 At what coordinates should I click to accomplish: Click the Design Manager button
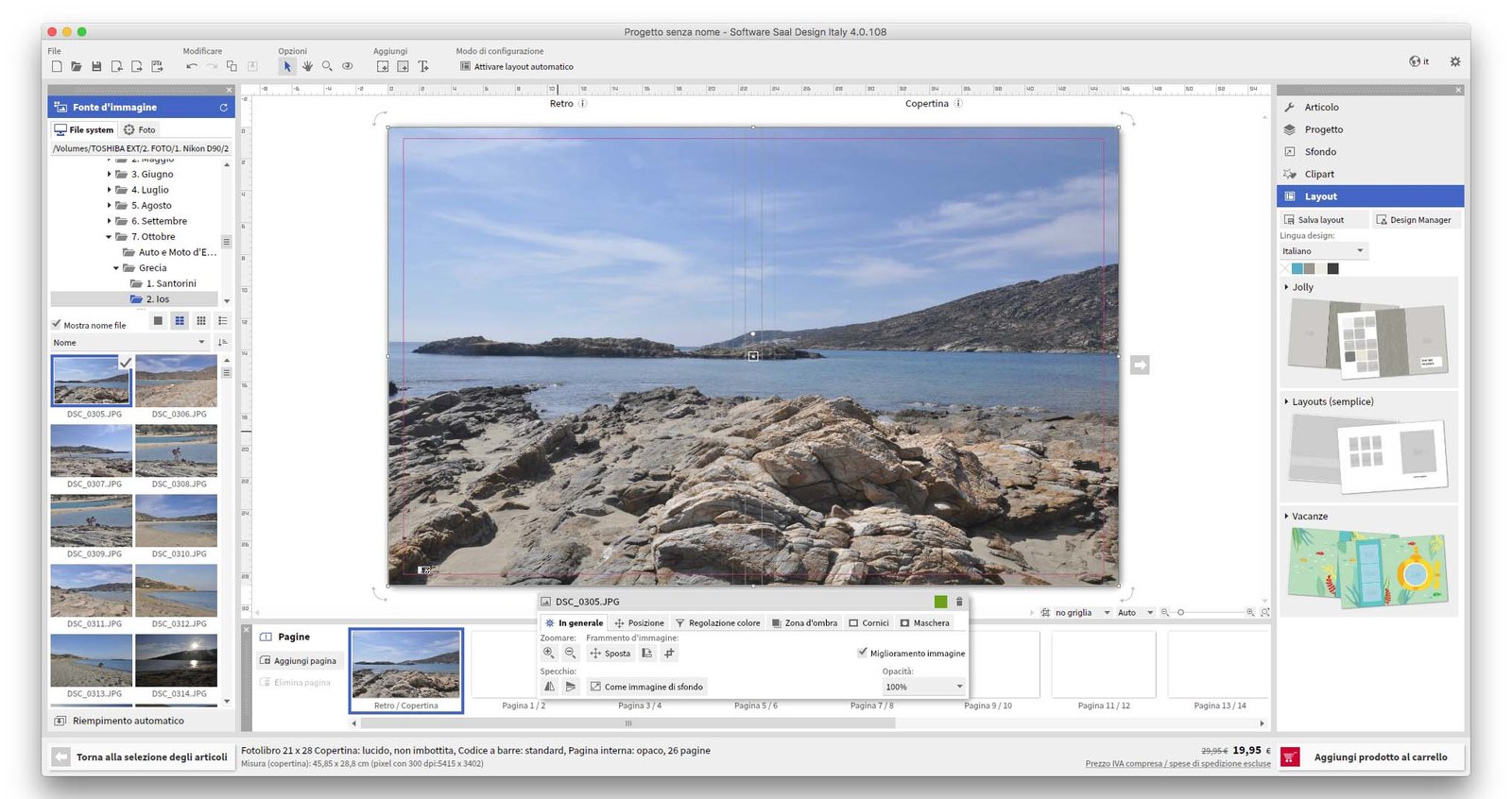pos(1414,220)
